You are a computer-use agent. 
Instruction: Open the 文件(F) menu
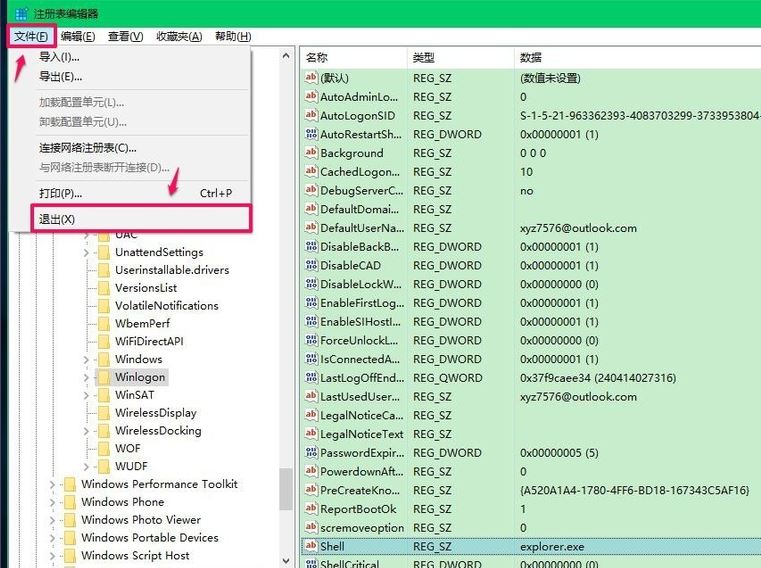click(x=31, y=36)
